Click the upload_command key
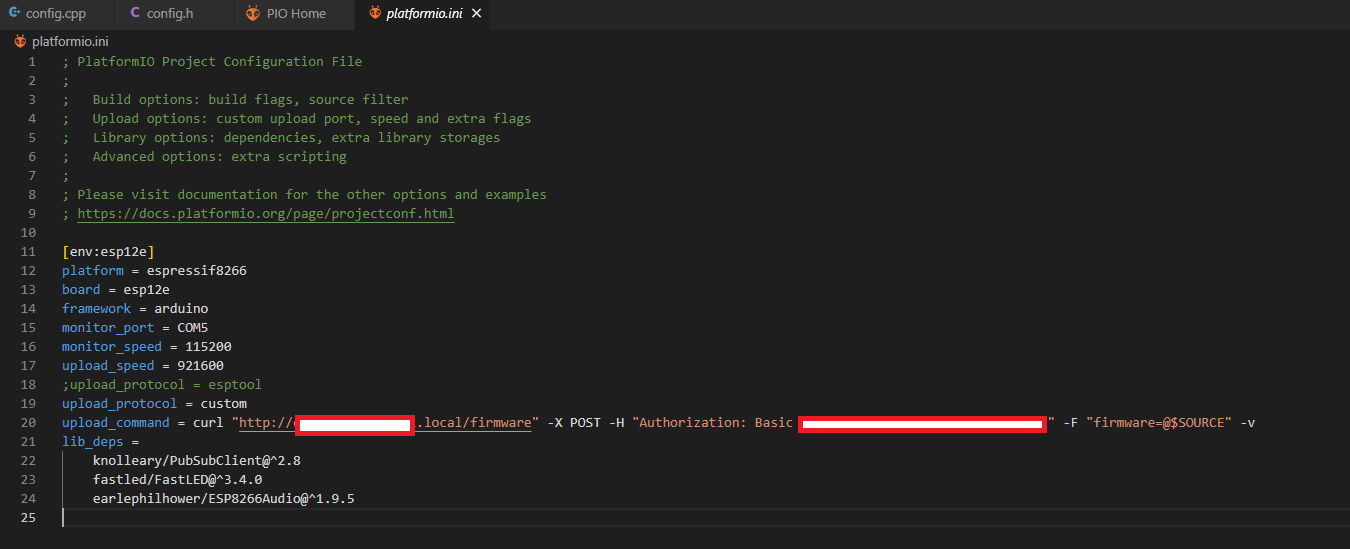This screenshot has width=1350, height=549. pos(116,423)
